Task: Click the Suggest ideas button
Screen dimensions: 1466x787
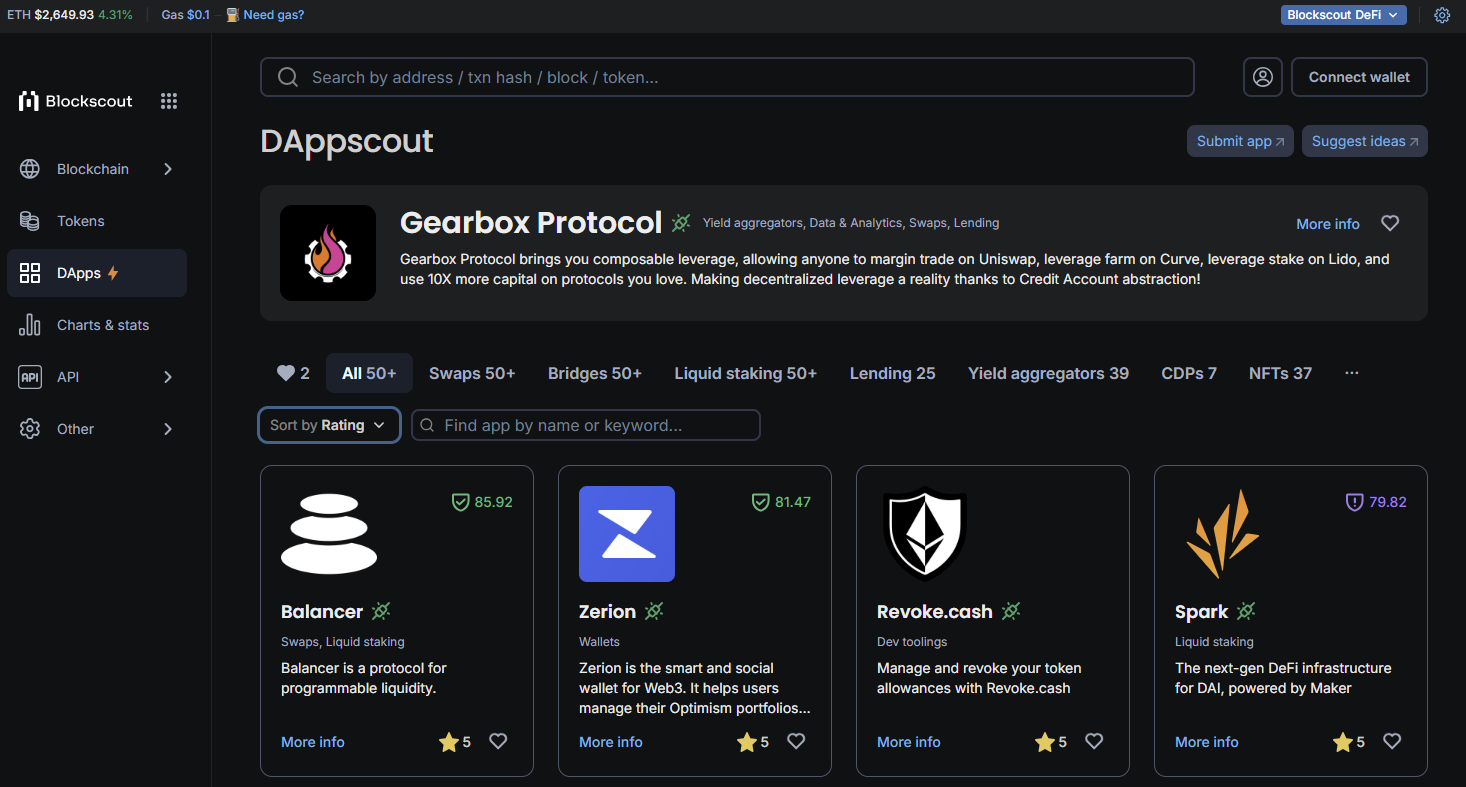Action: (1364, 141)
